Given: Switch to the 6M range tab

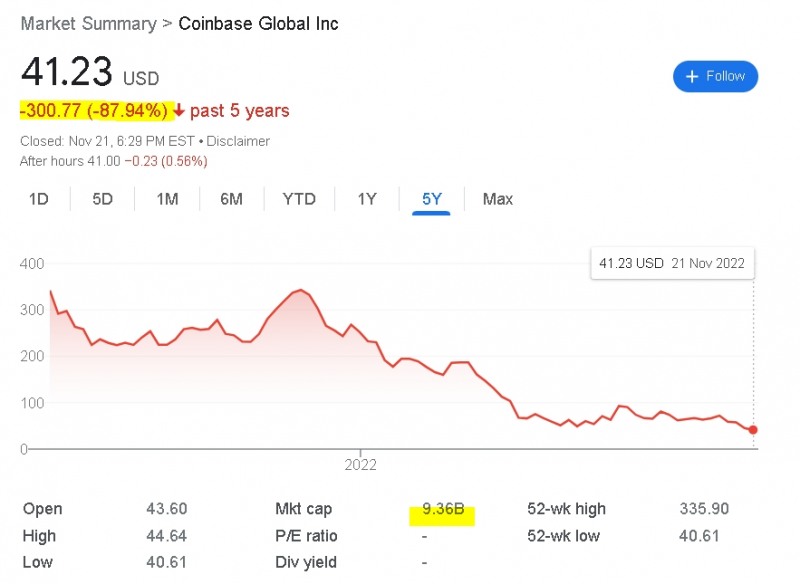Looking at the screenshot, I should (231, 199).
